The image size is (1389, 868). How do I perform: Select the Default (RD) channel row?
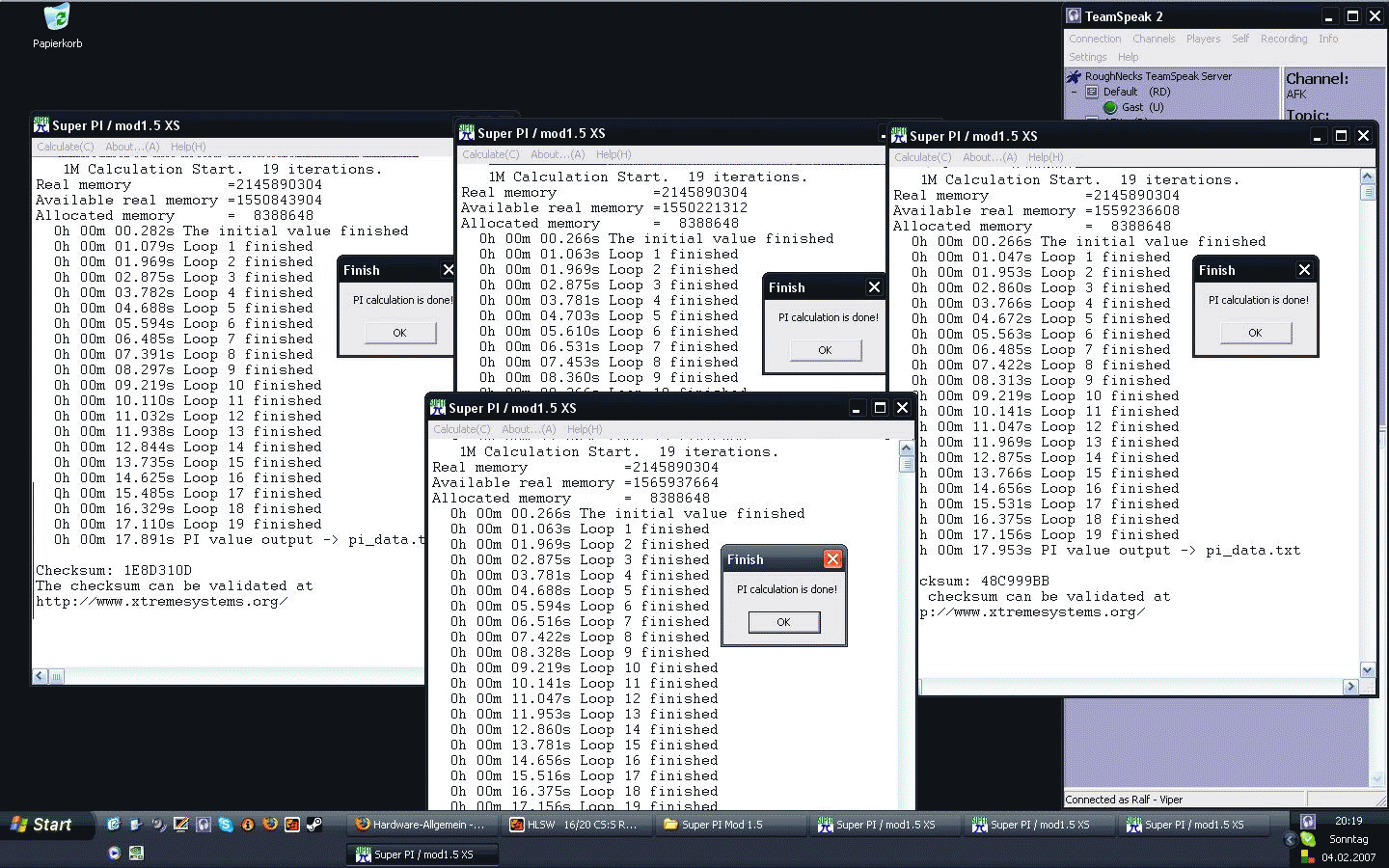coord(1137,92)
